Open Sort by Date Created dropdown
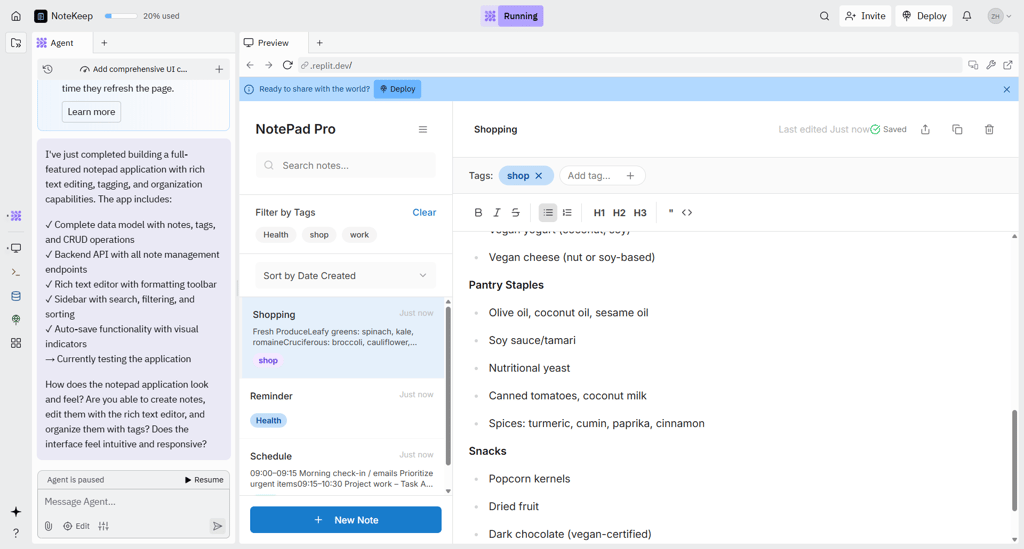 pyautogui.click(x=345, y=275)
